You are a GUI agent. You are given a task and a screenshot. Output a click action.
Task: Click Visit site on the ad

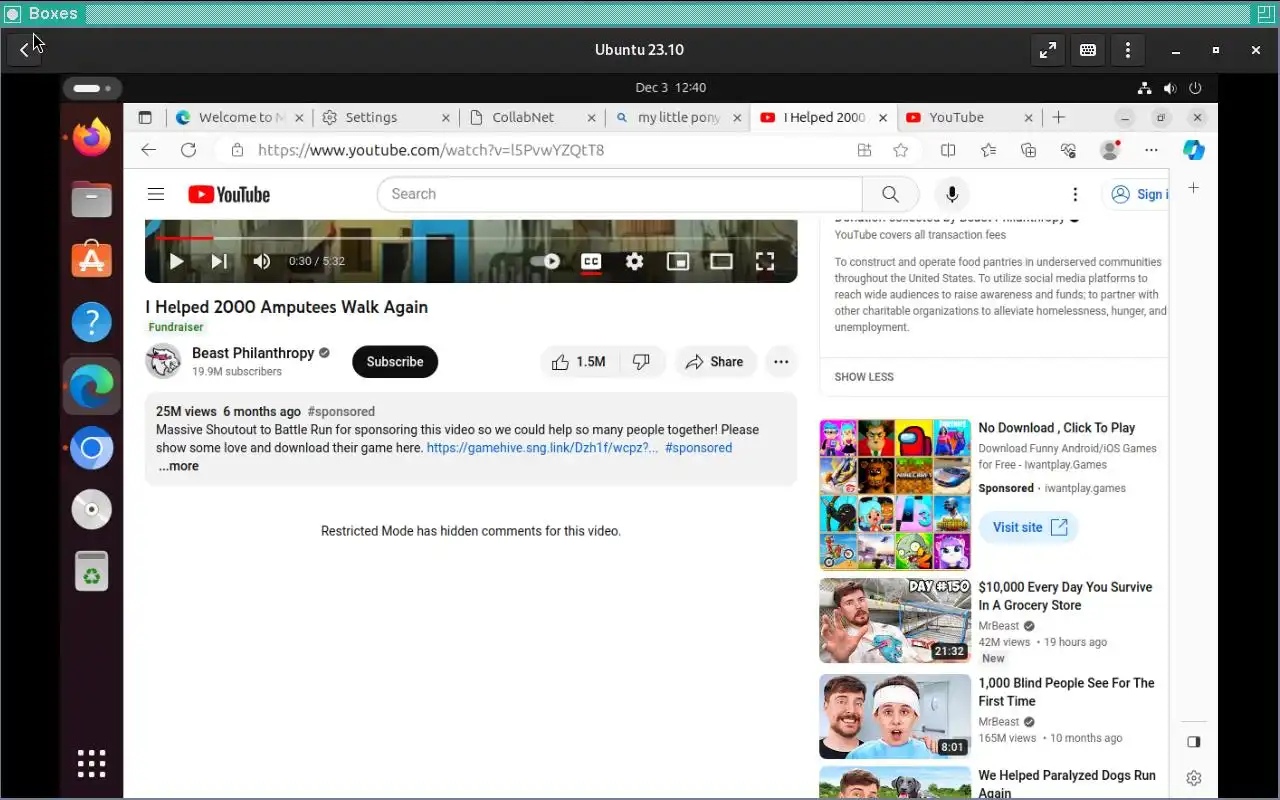[1029, 527]
